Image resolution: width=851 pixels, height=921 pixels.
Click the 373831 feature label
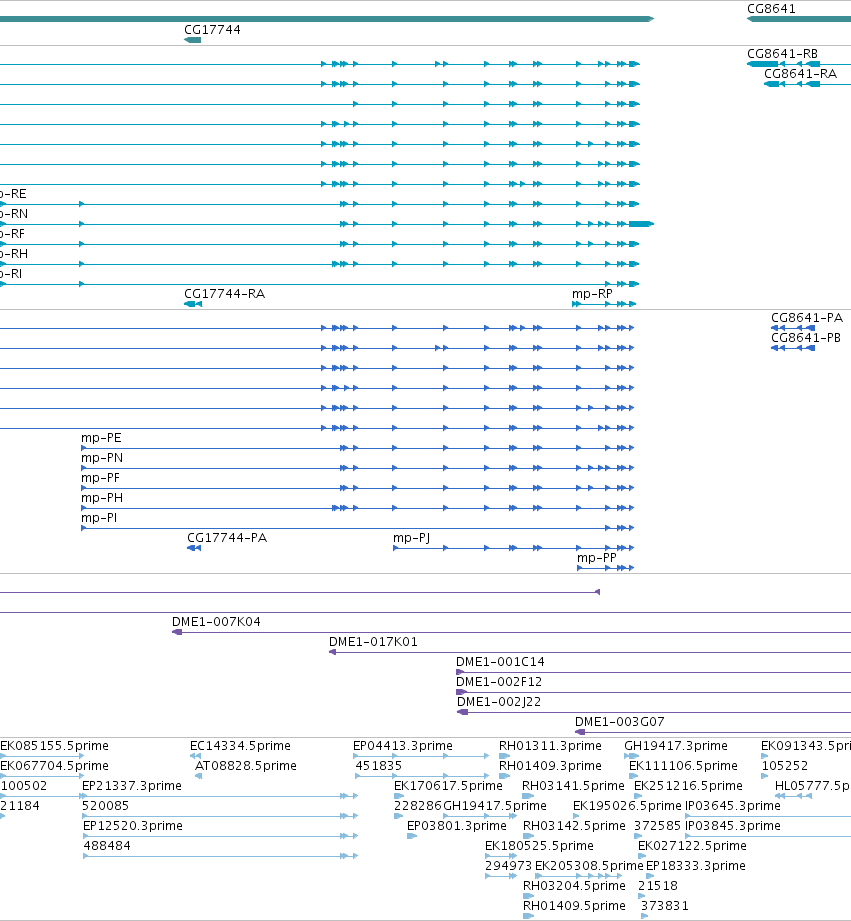664,905
